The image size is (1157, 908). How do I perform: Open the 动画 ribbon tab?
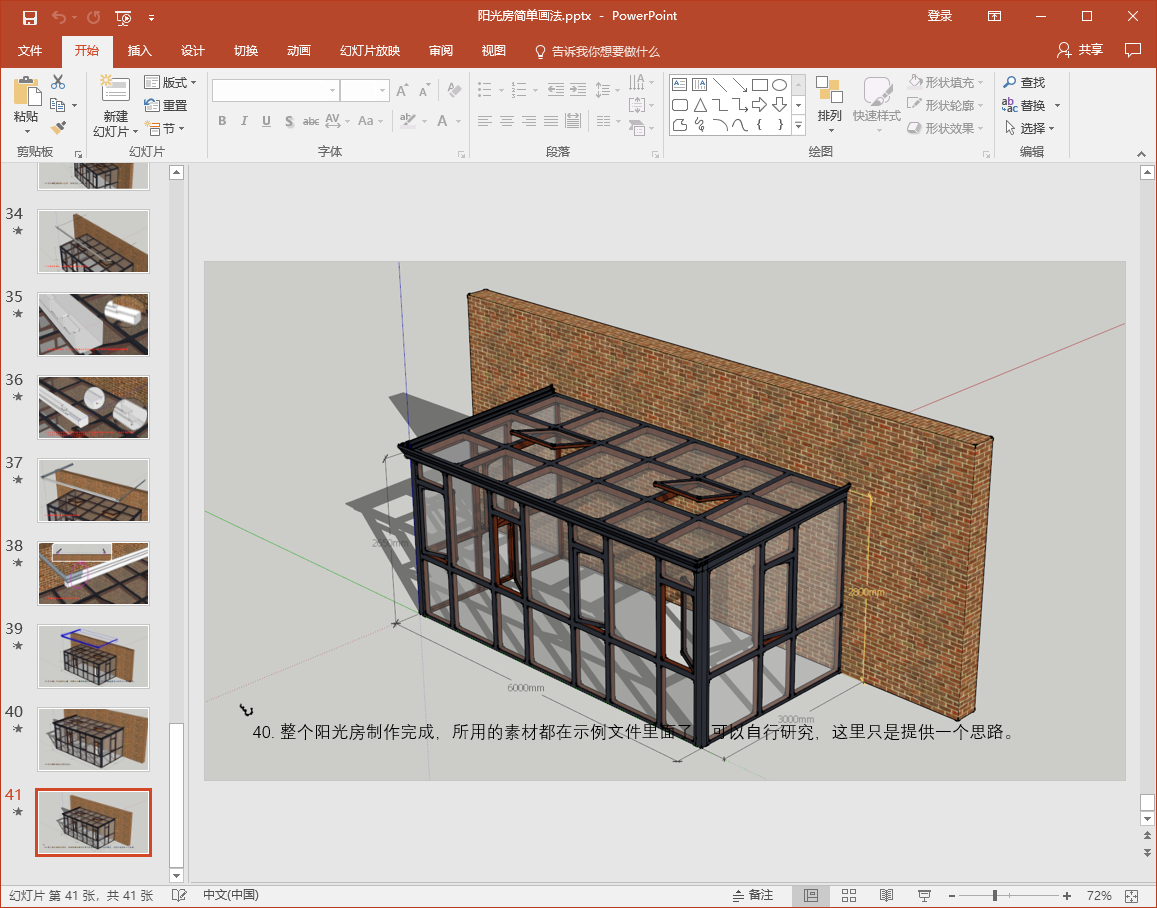[299, 50]
